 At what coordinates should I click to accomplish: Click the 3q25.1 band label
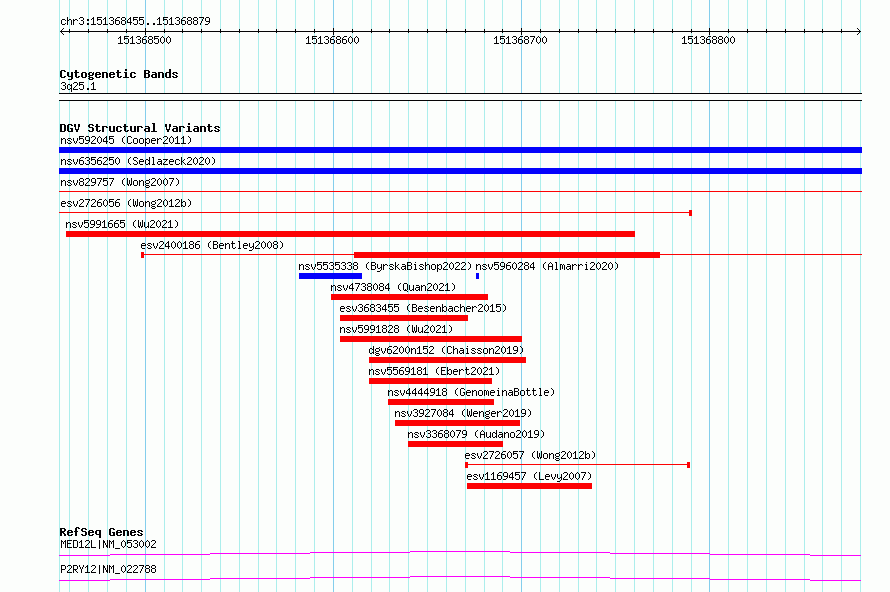point(78,86)
